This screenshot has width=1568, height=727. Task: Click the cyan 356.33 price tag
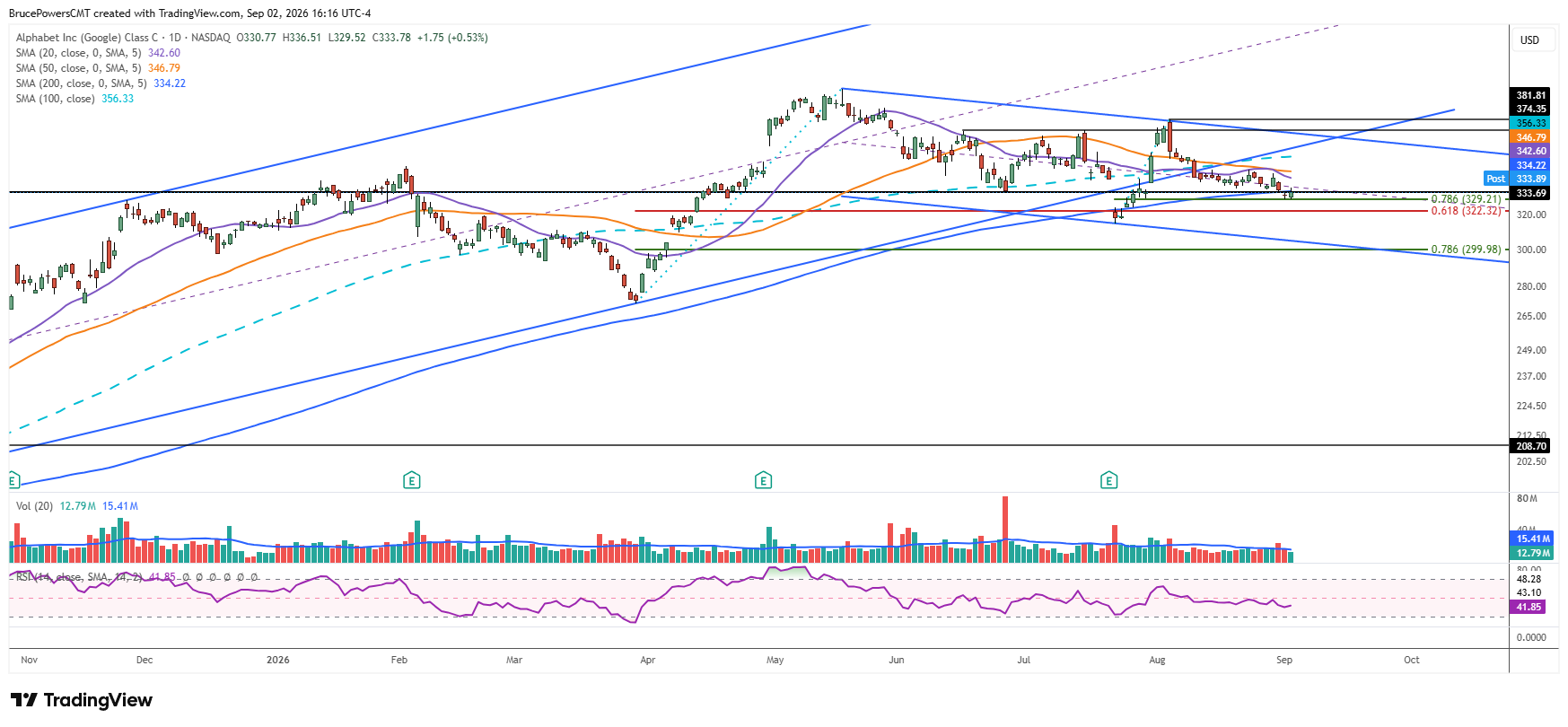tap(1531, 123)
